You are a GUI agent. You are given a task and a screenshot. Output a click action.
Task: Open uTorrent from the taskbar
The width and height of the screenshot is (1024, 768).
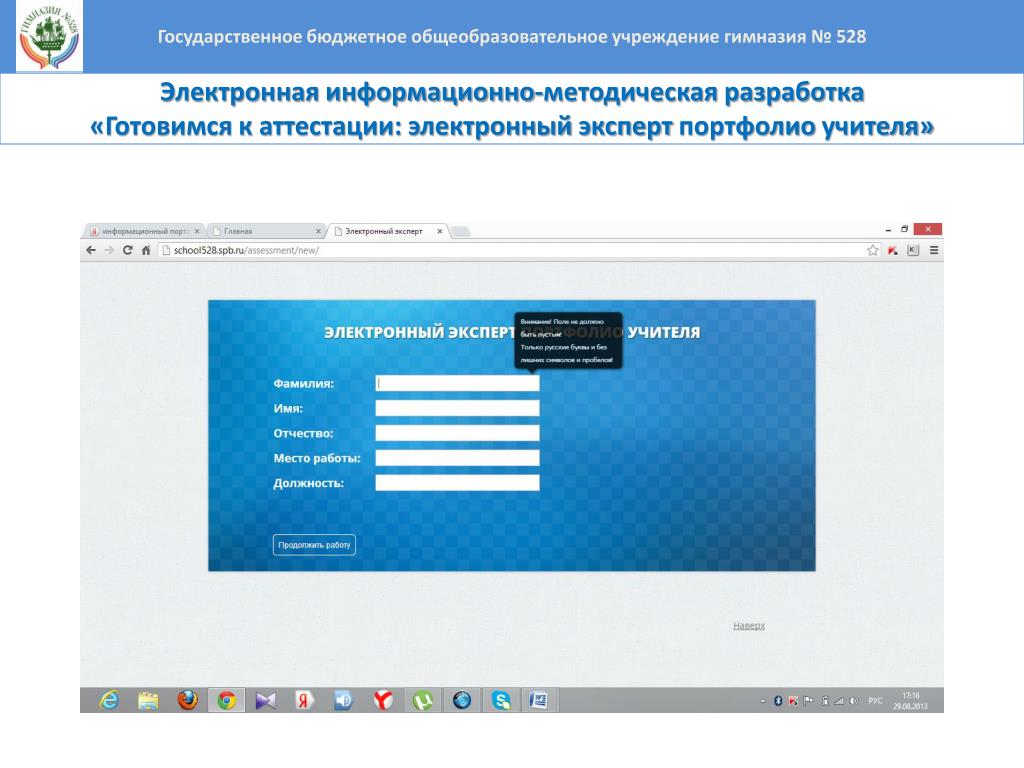[422, 700]
